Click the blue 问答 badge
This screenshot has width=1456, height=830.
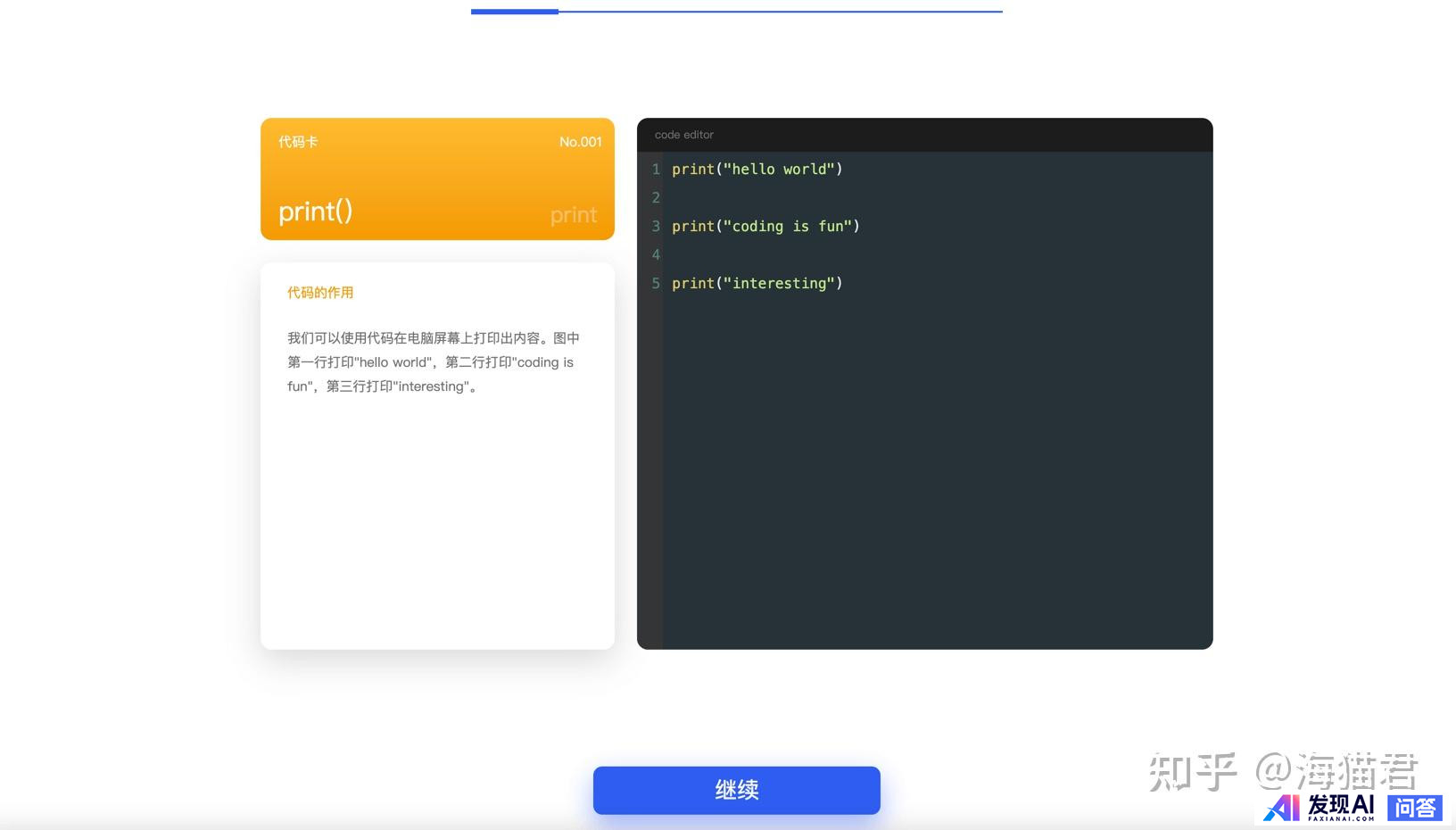(1415, 808)
